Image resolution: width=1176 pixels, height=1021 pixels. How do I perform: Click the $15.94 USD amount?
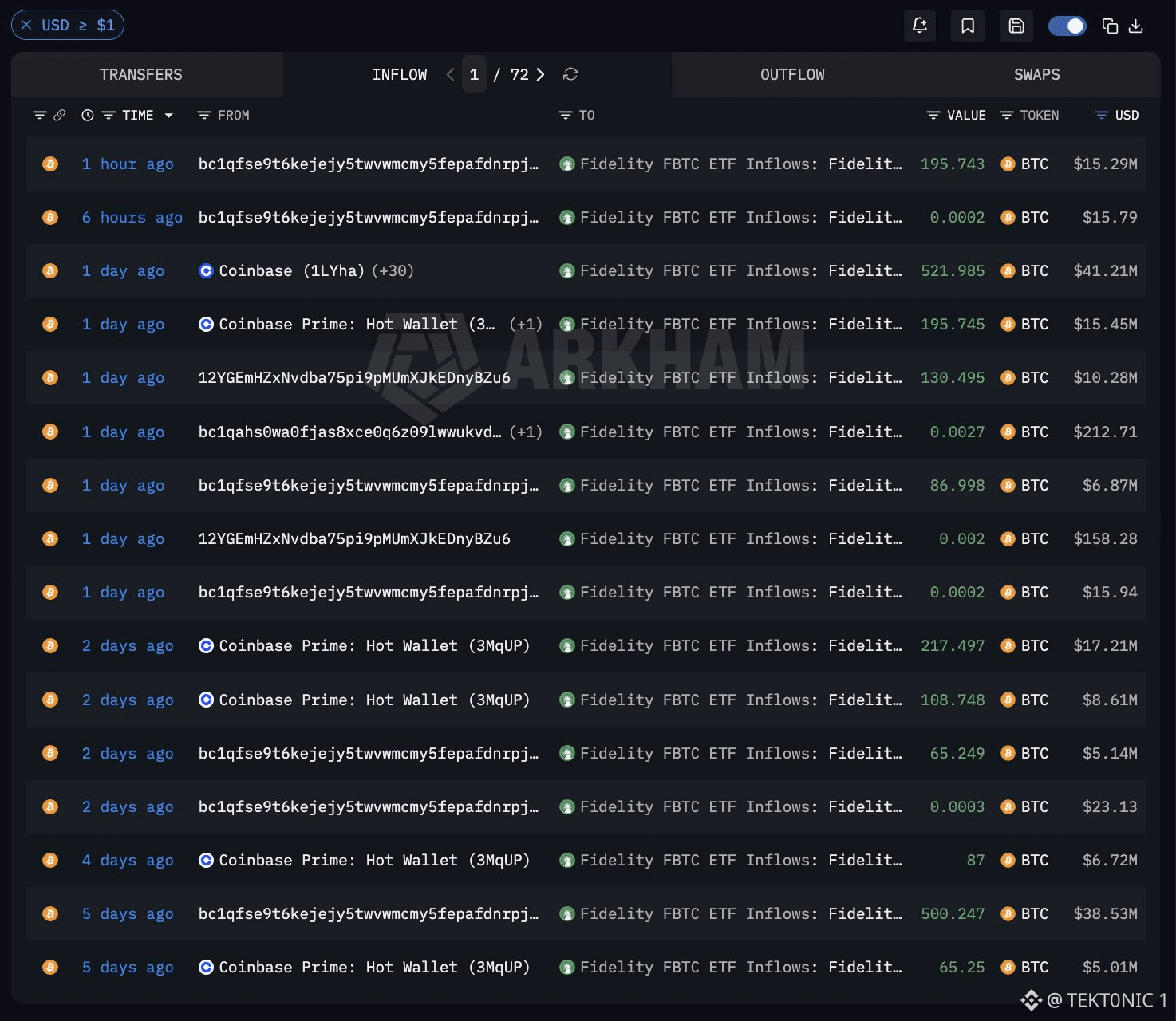(1110, 592)
